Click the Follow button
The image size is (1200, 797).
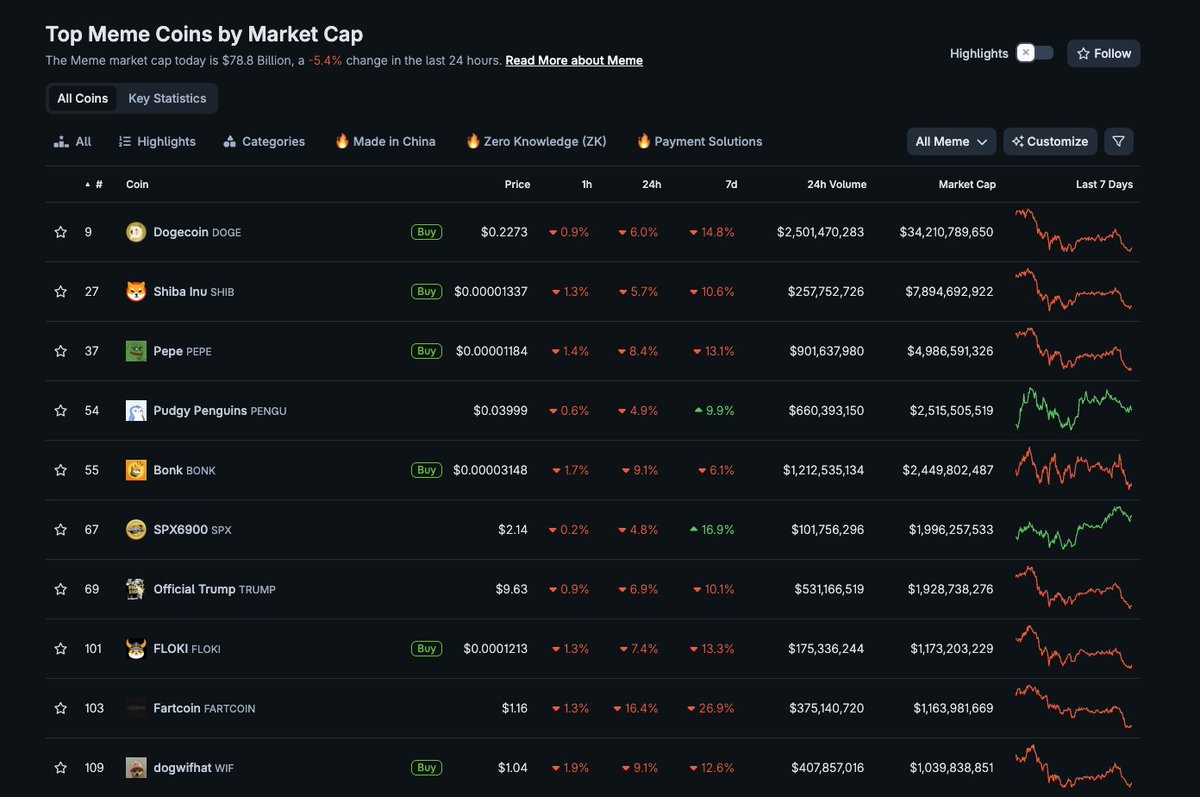[x=1104, y=53]
